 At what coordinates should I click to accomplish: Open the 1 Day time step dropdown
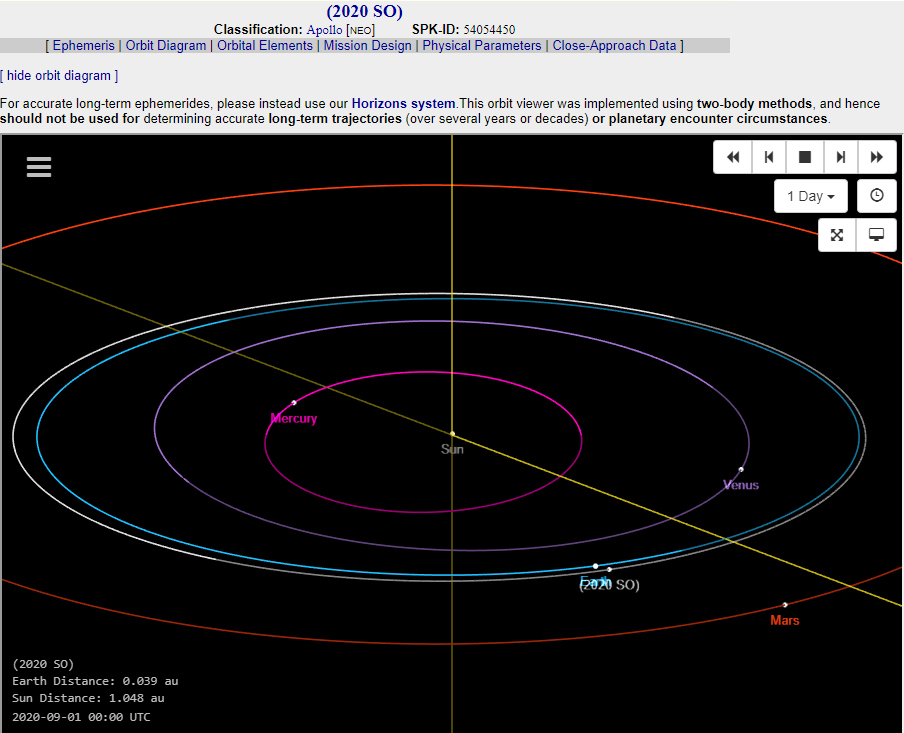click(811, 196)
